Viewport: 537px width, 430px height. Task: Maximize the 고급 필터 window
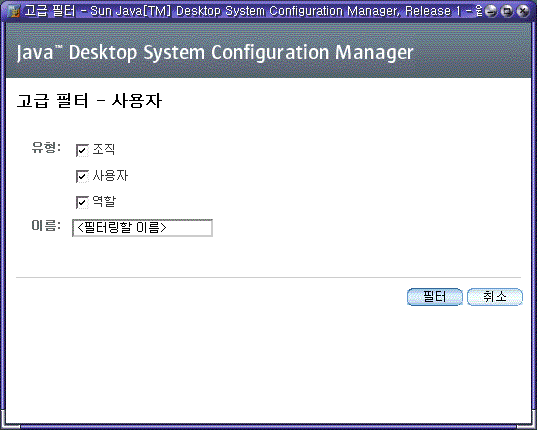[x=507, y=11]
